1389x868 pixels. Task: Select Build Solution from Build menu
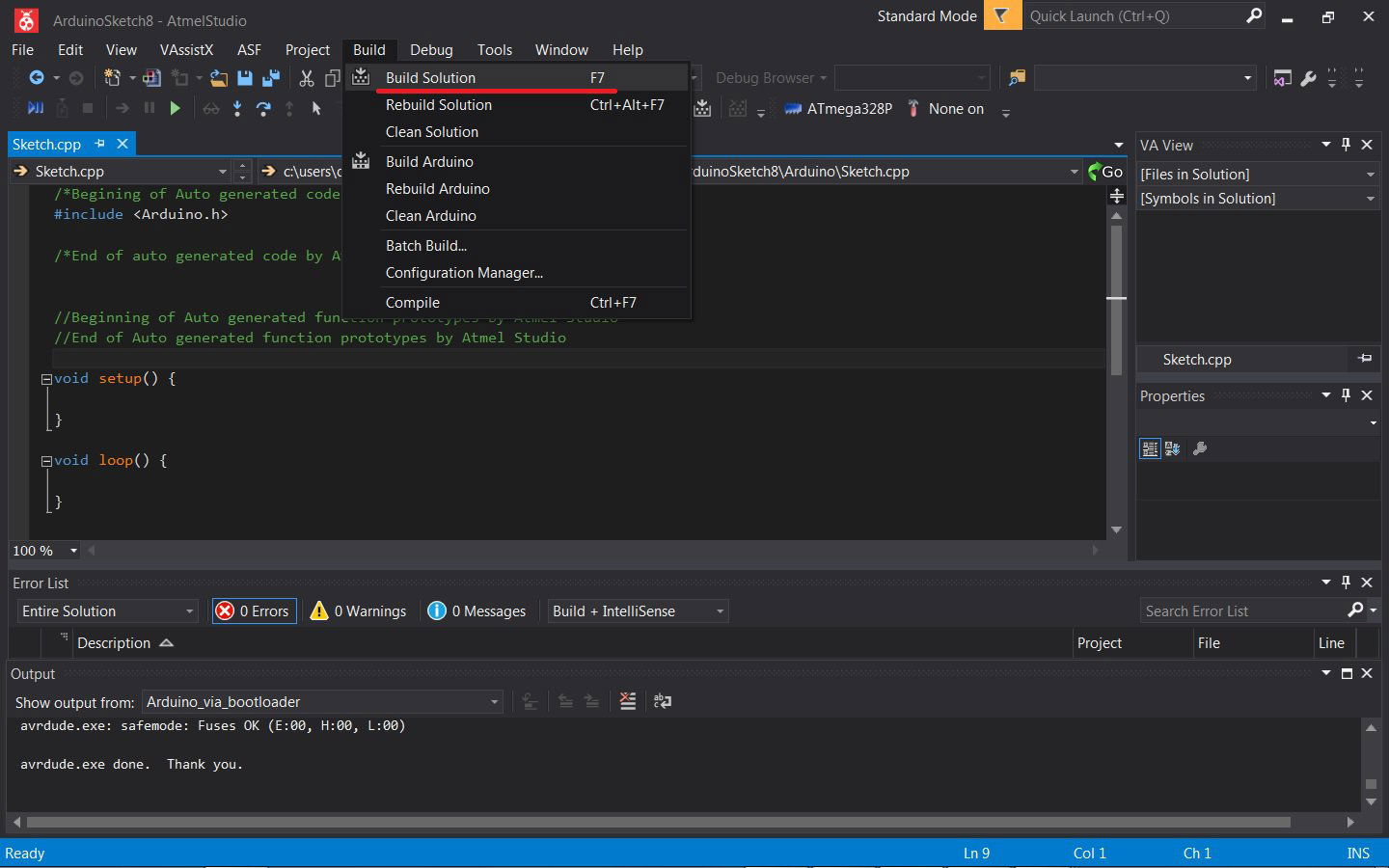point(517,77)
